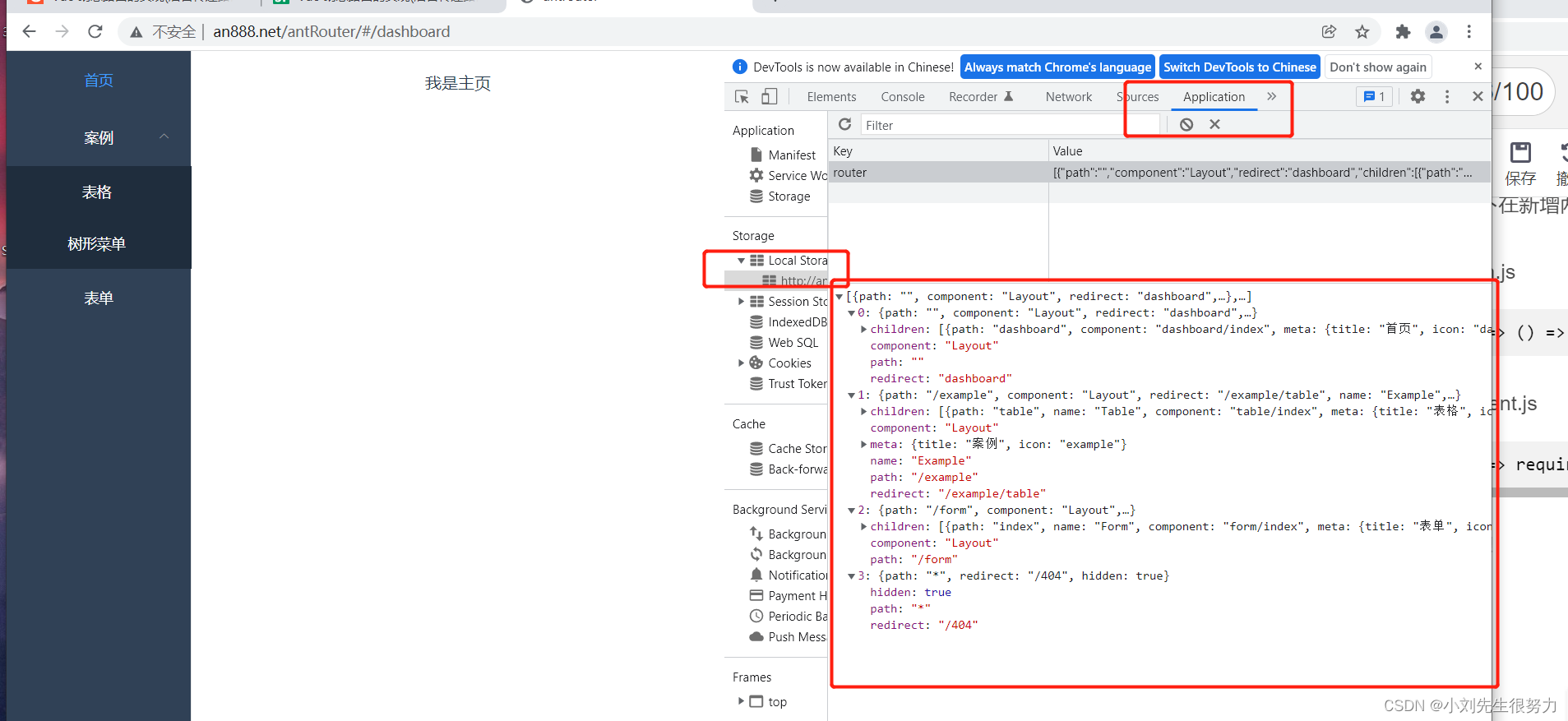The height and width of the screenshot is (721, 1568).
Task: Collapse the 案例 sidebar submenu
Action: [164, 136]
